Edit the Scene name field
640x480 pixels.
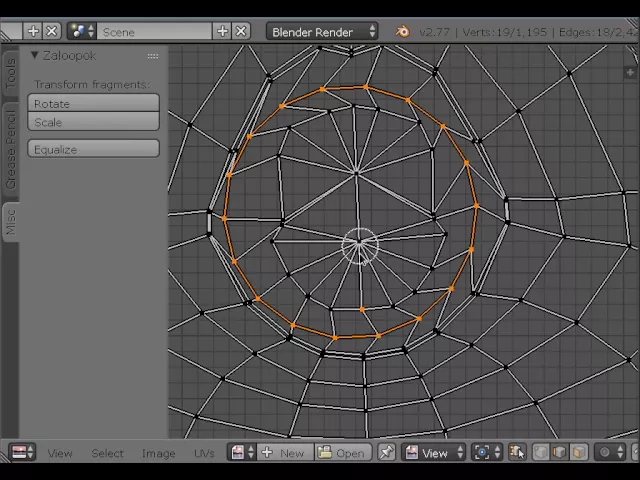click(x=154, y=31)
